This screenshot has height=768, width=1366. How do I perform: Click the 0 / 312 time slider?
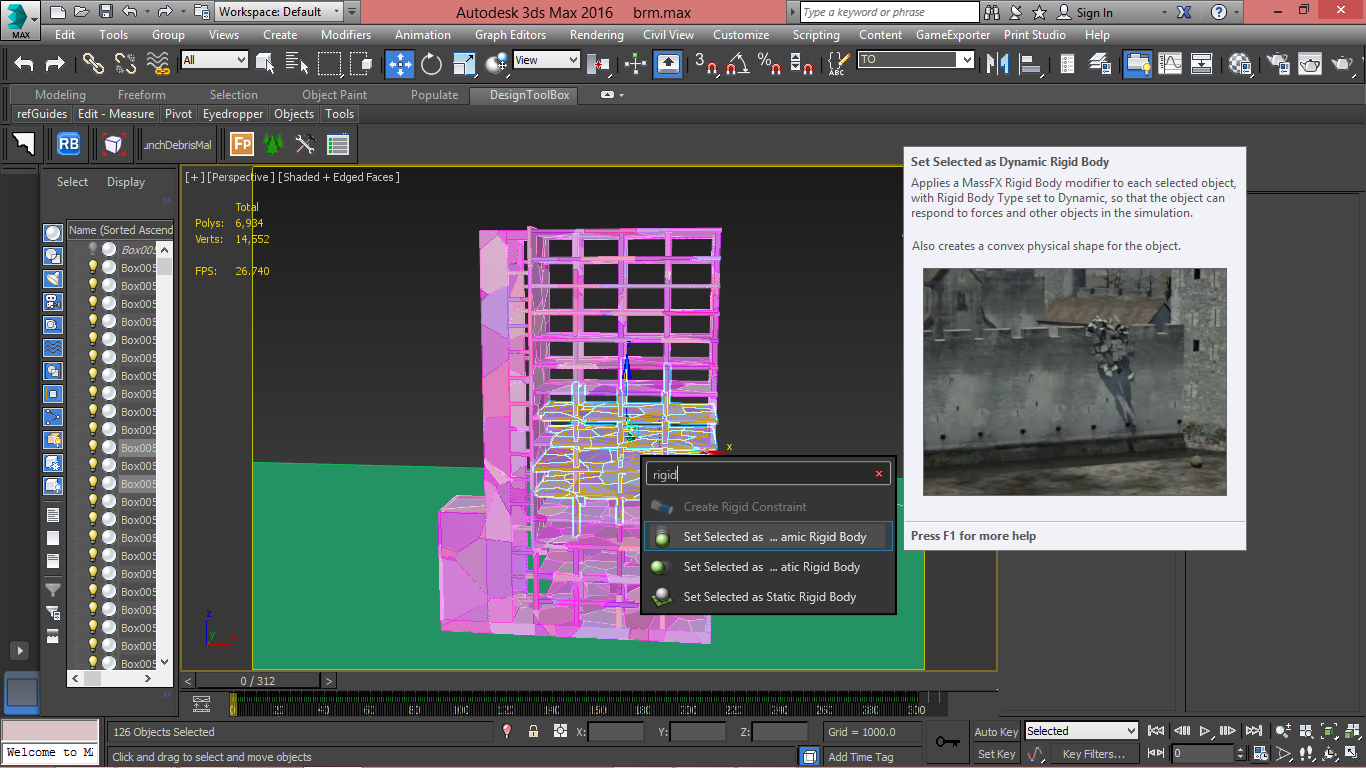coord(257,681)
